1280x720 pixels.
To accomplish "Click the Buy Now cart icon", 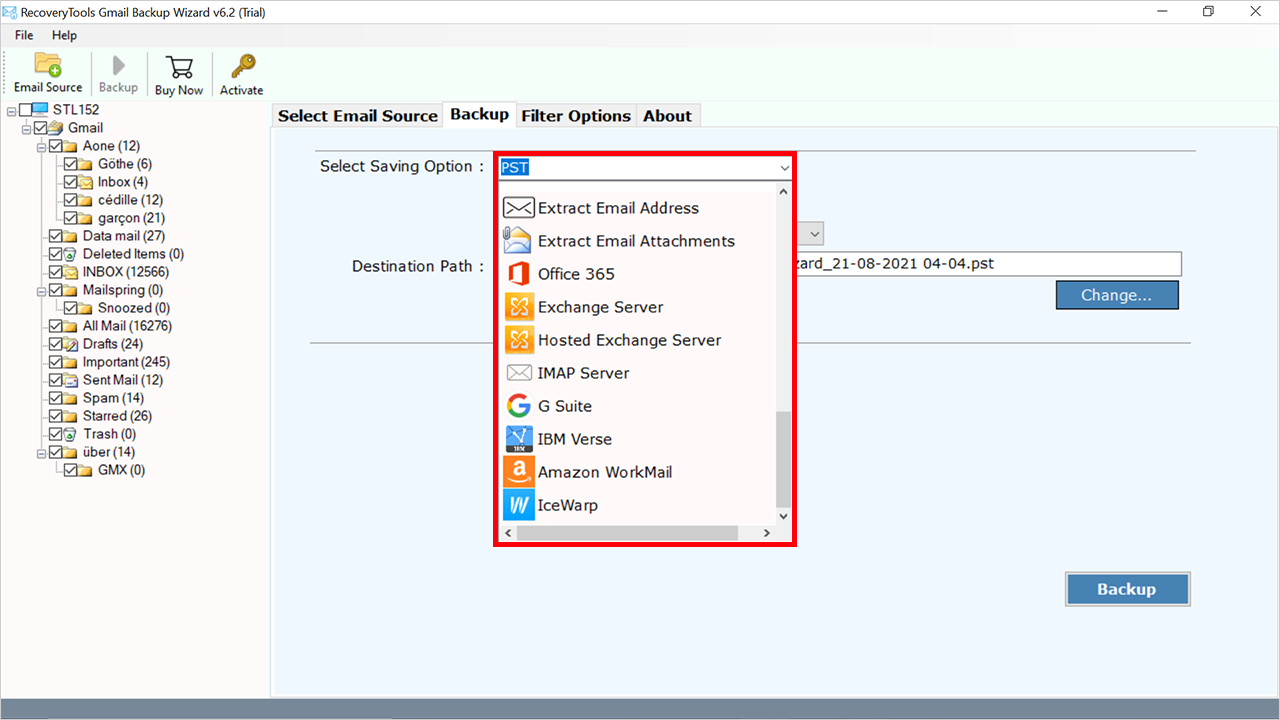I will click(179, 66).
